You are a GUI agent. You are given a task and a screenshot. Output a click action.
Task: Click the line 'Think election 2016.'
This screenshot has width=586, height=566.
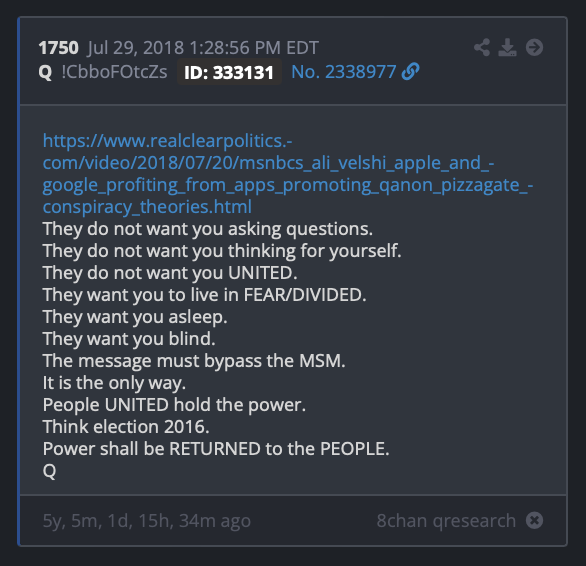pos(126,427)
